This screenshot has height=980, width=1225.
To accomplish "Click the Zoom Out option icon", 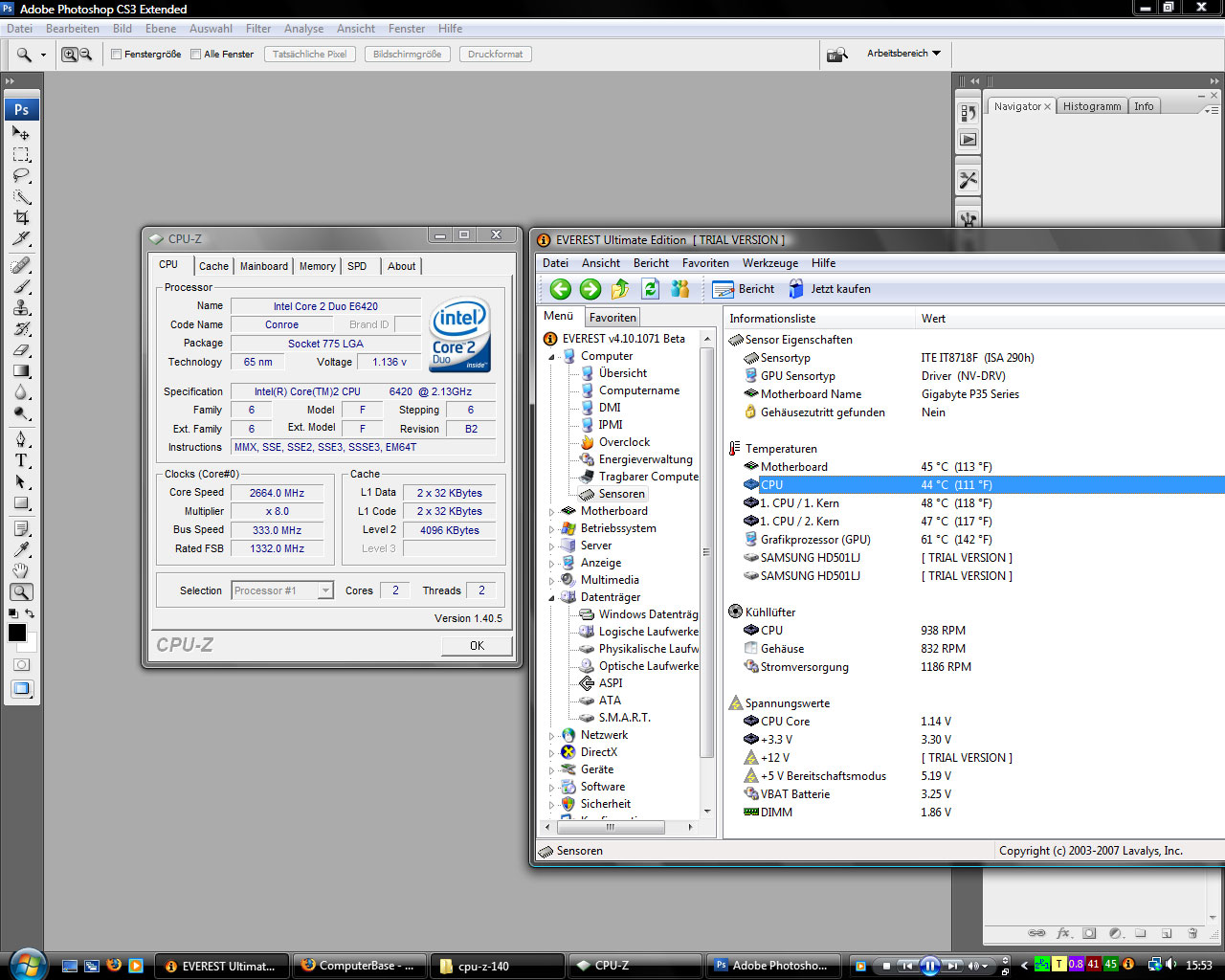I will click(x=85, y=55).
